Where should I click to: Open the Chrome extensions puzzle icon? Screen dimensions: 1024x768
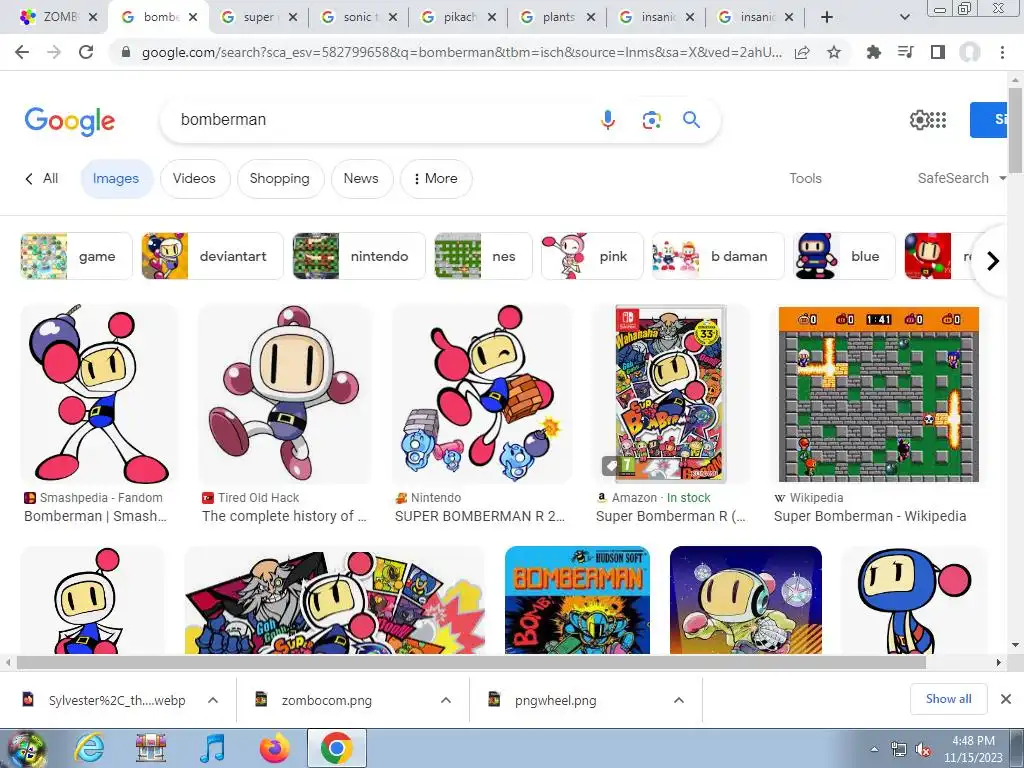tap(873, 52)
